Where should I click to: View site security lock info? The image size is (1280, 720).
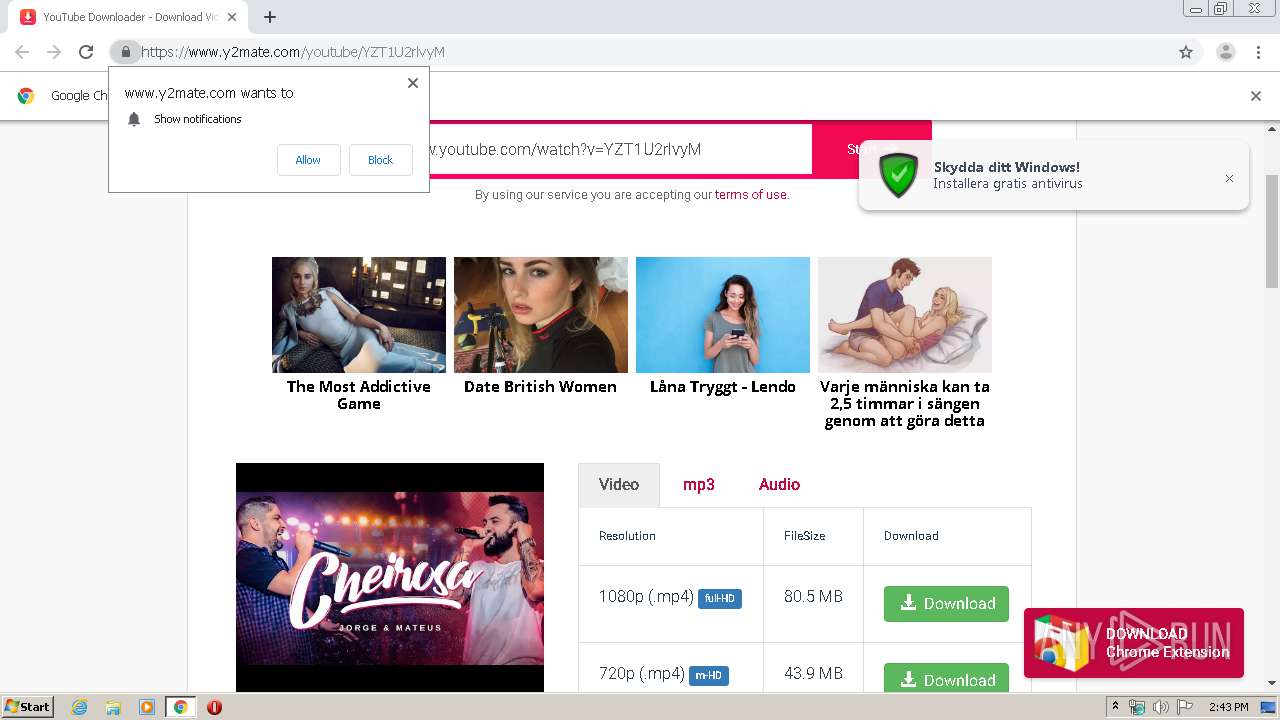pyautogui.click(x=125, y=52)
